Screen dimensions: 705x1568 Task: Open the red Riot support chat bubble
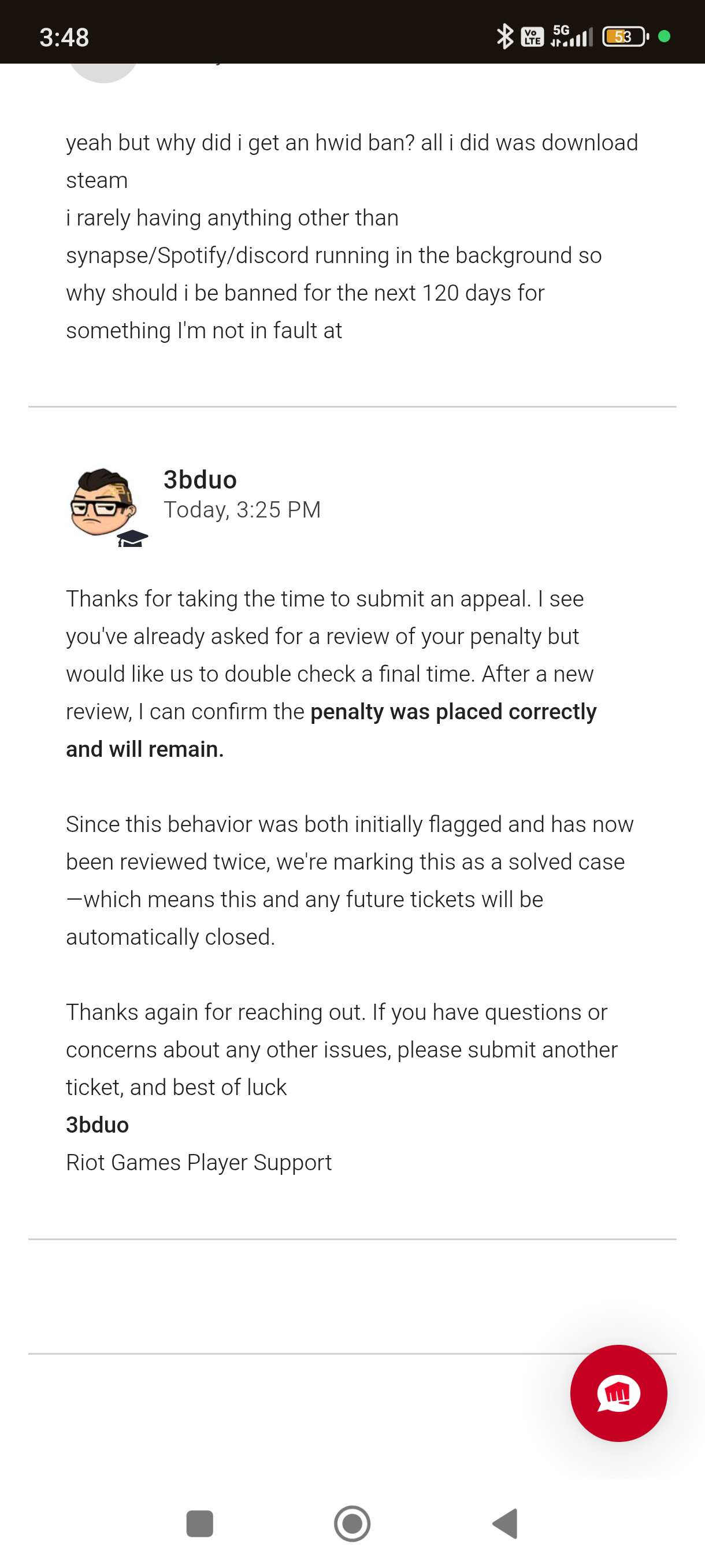click(619, 1393)
